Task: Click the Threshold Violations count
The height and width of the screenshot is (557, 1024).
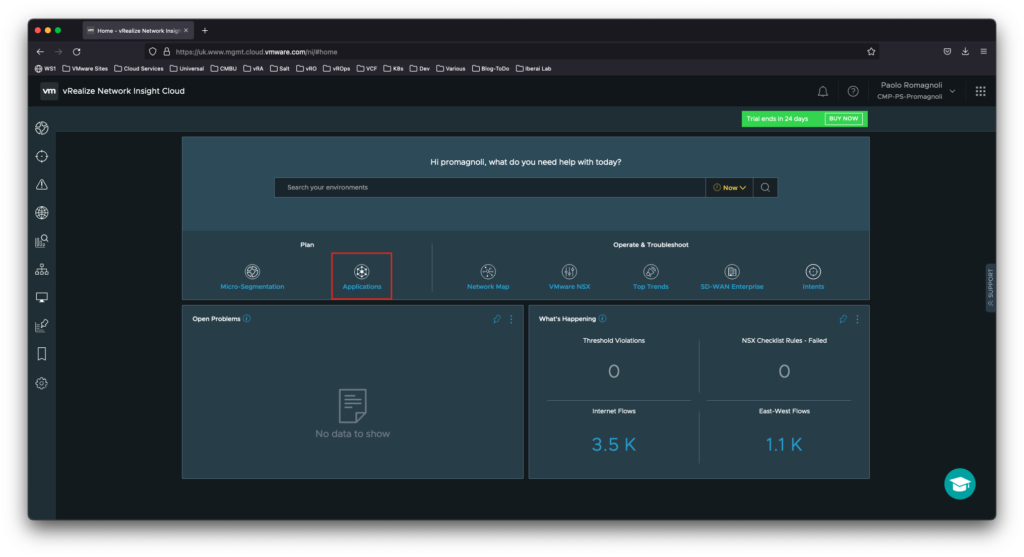Action: [614, 372]
